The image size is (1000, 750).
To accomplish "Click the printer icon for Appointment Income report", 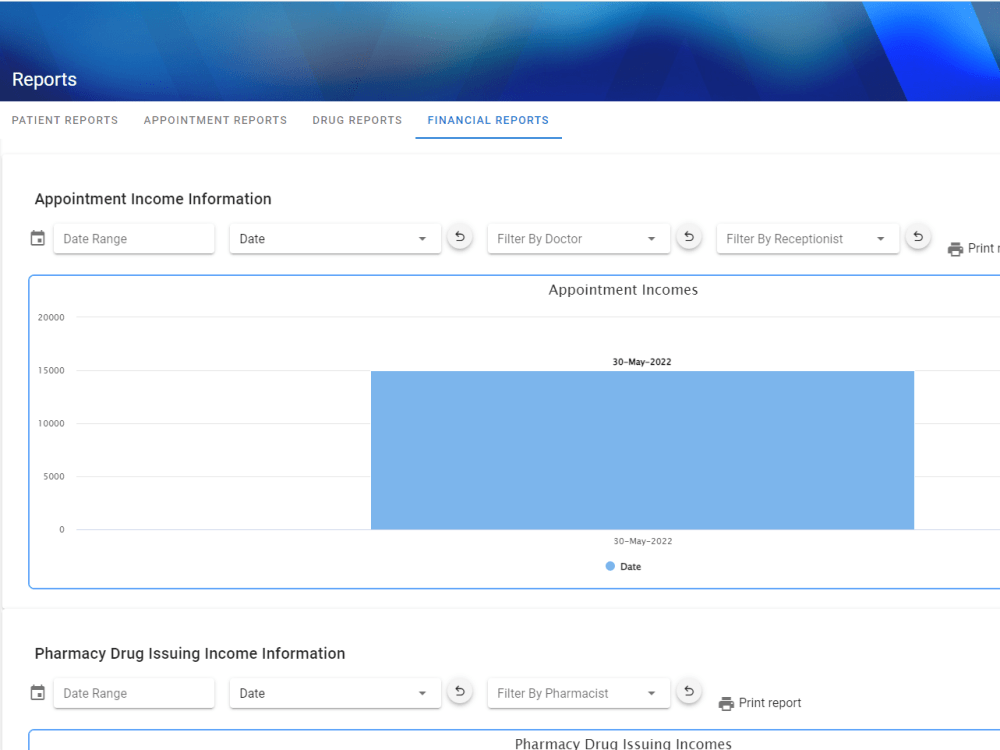I will 955,249.
